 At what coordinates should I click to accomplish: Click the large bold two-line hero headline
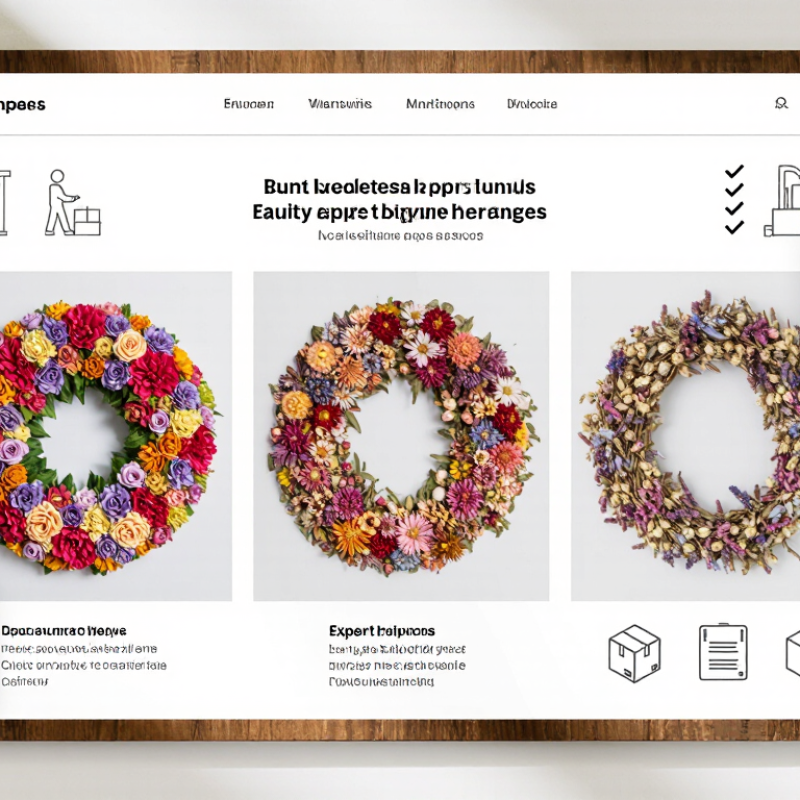399,199
